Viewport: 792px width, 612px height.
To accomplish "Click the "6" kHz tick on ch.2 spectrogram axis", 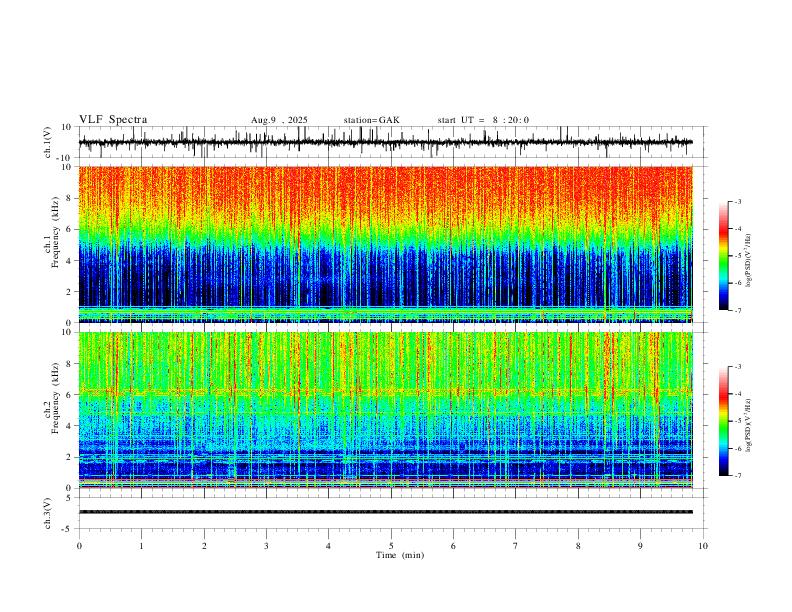I will pos(70,395).
